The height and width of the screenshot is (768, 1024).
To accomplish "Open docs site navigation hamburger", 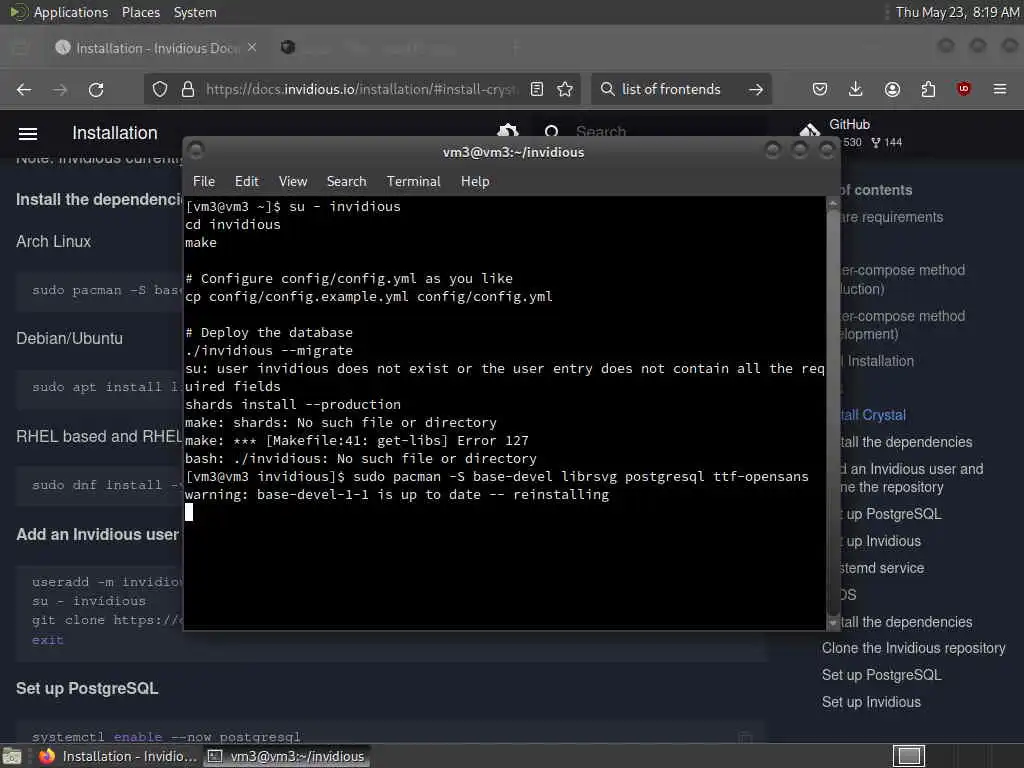I will pos(27,134).
